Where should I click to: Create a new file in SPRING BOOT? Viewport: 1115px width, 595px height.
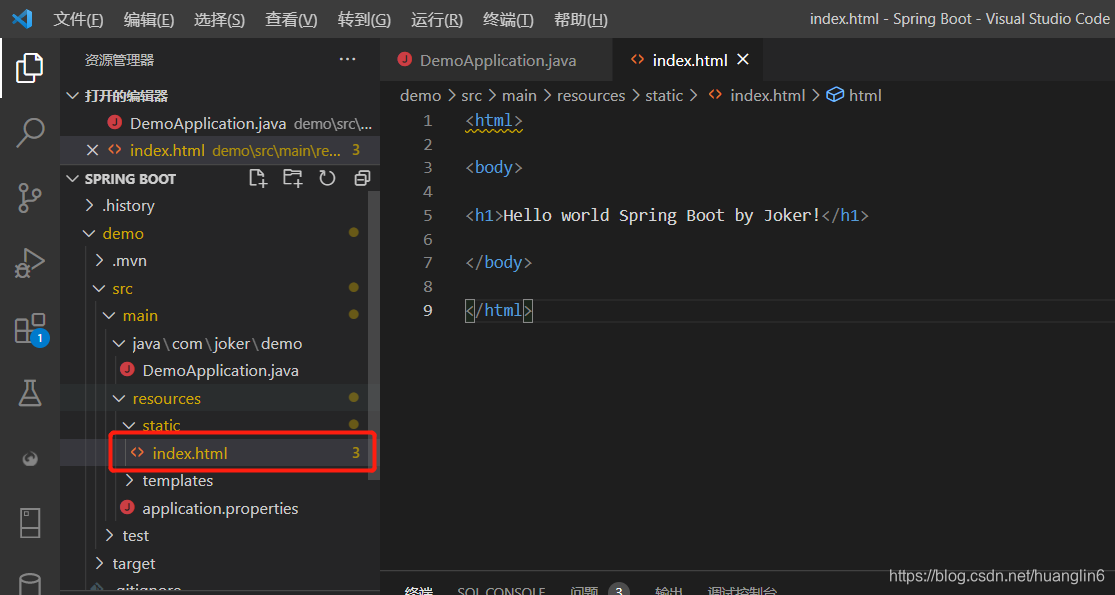[x=258, y=178]
